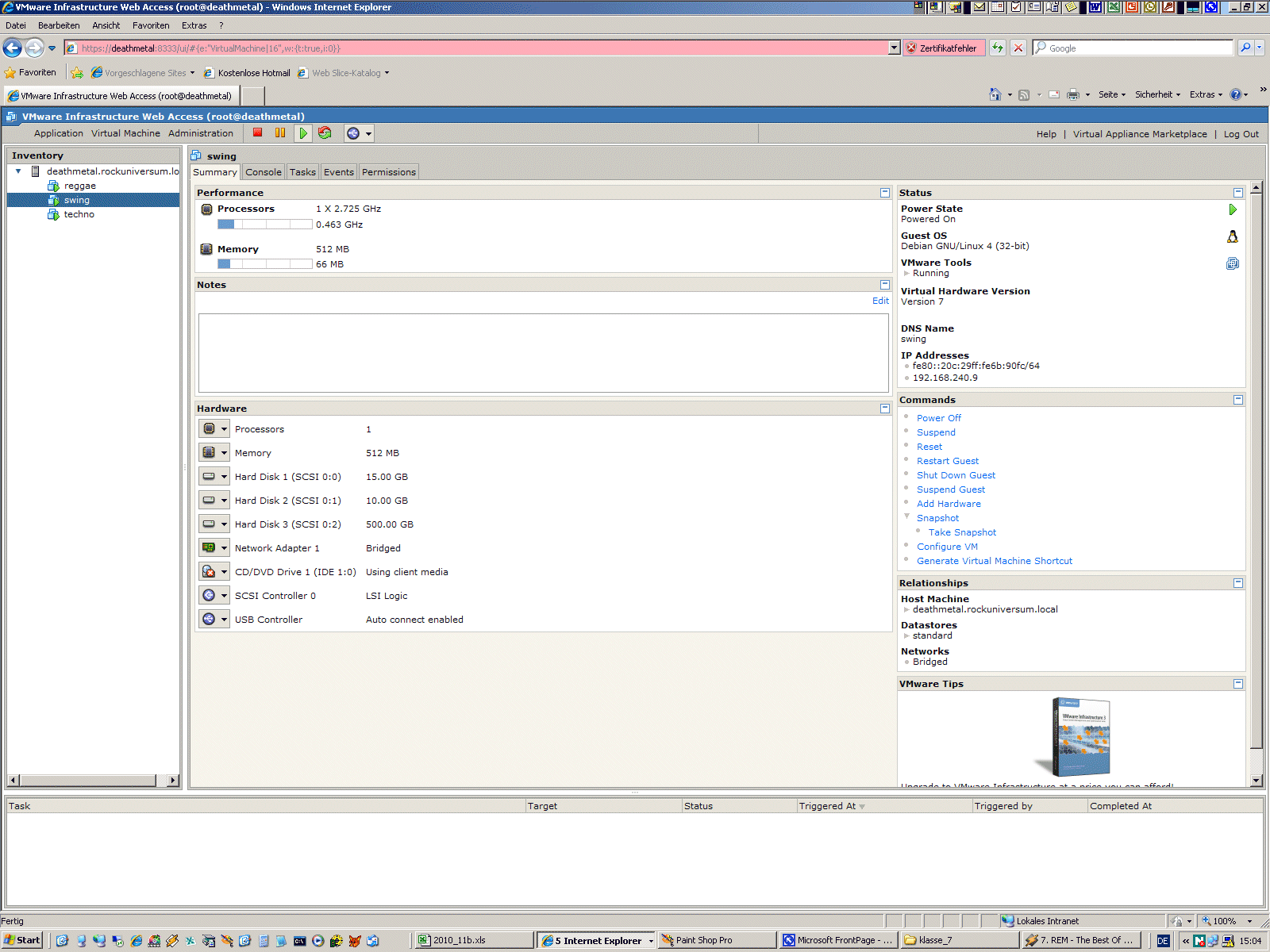Screen dimensions: 1270x952
Task: Open deathmetal.rockuniversum.local host machine link
Action: point(985,609)
